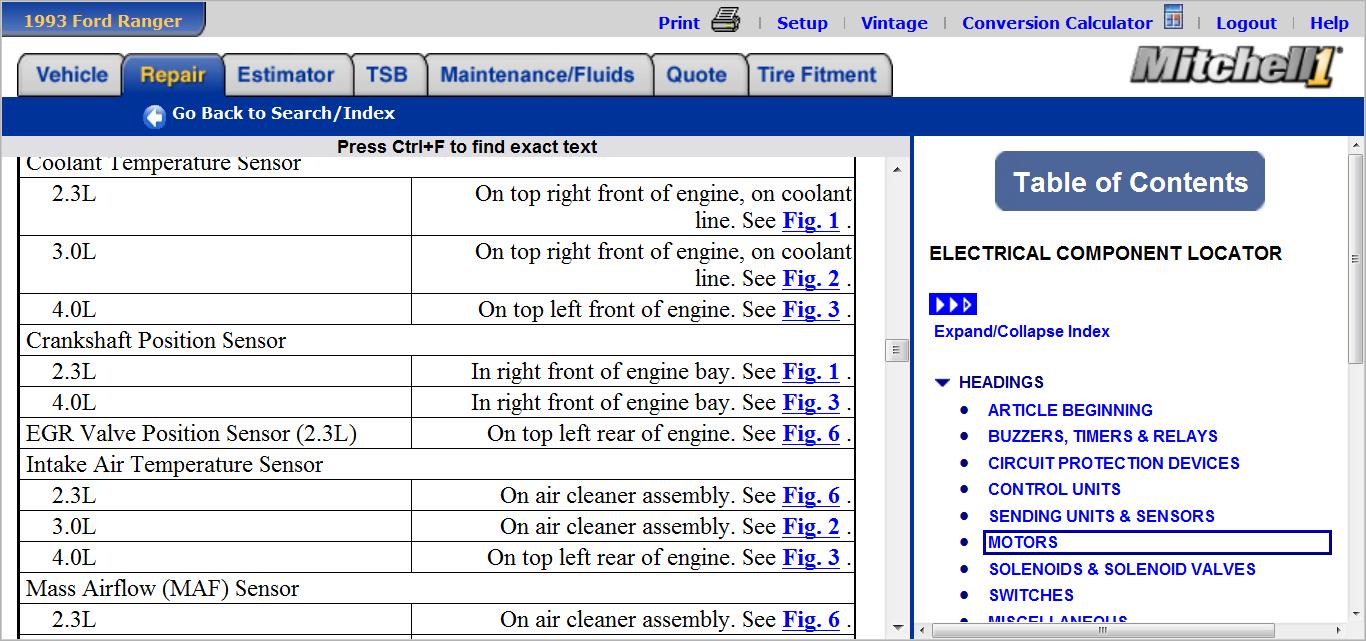1366x641 pixels.
Task: Click the Table of Contents button
Action: coord(1130,182)
